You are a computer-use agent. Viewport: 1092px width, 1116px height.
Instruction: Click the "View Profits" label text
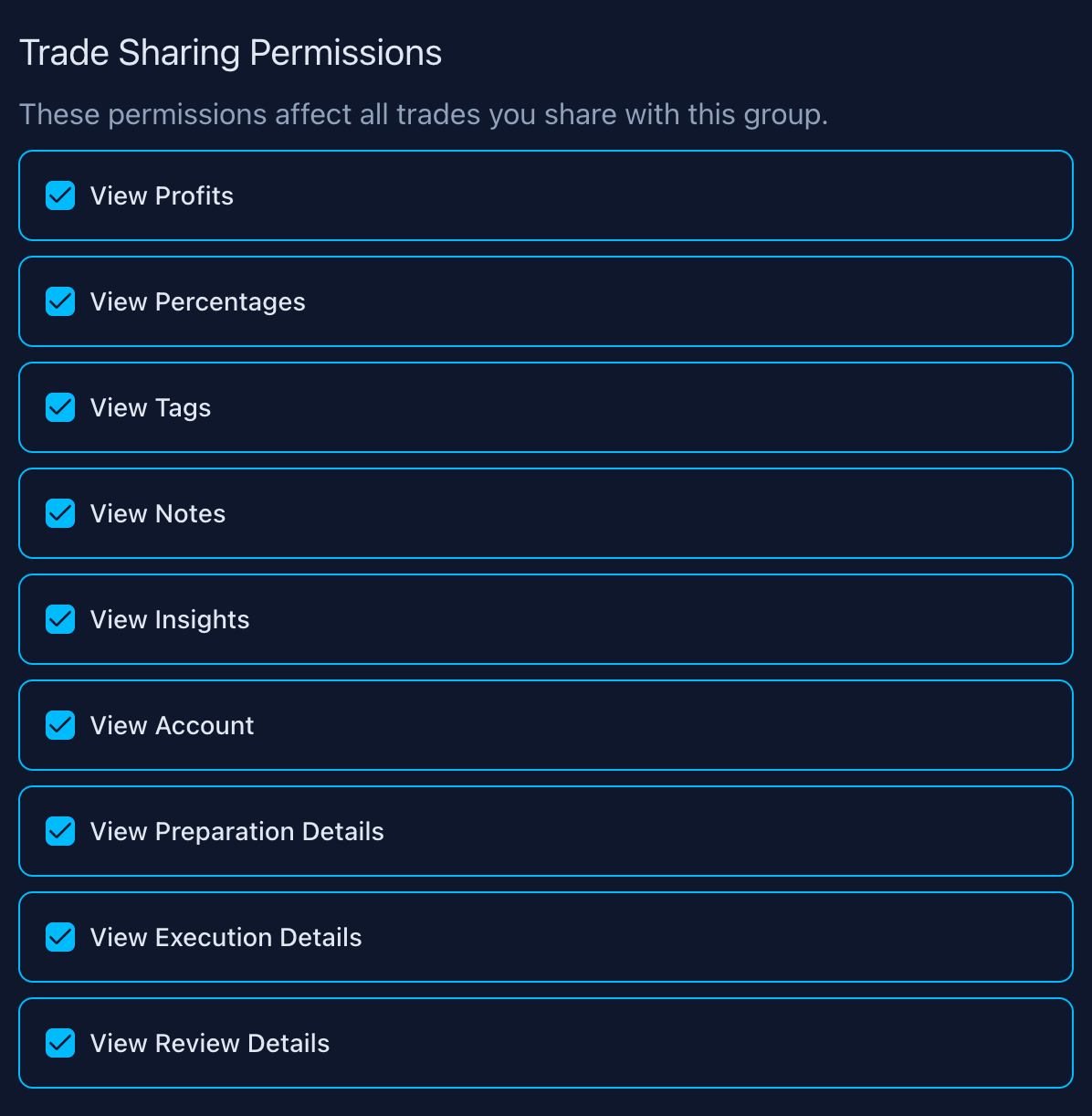click(x=162, y=196)
